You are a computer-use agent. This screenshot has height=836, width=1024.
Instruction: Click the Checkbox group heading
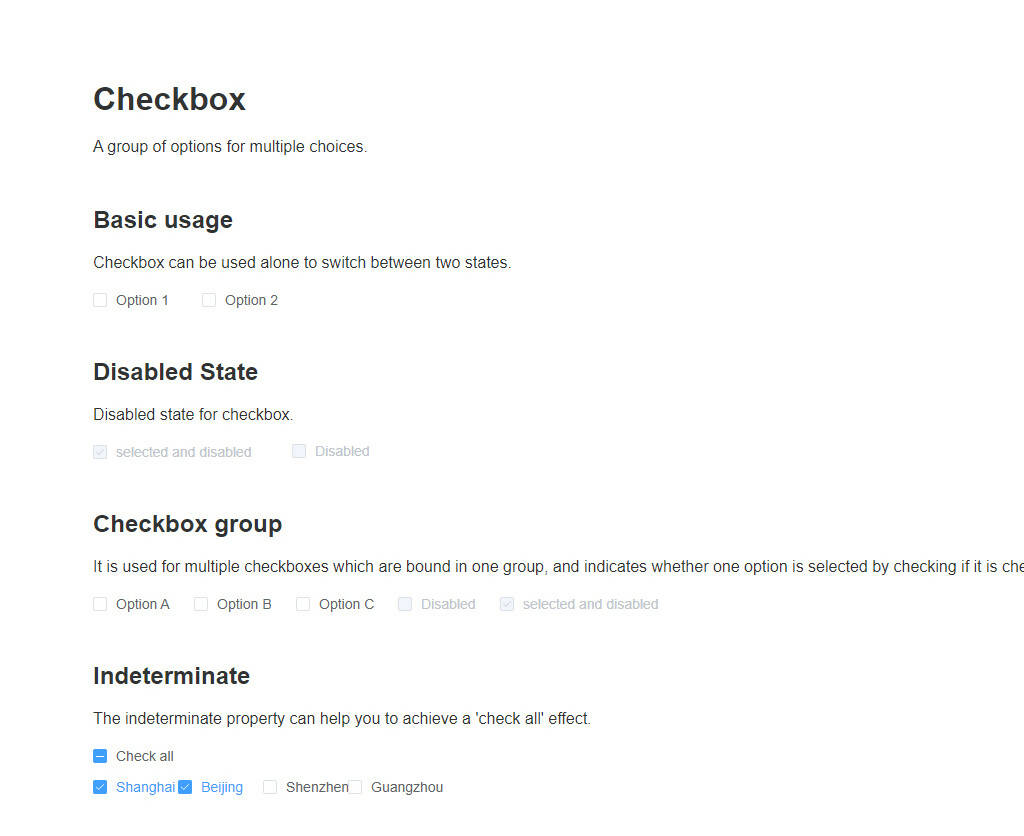tap(187, 524)
